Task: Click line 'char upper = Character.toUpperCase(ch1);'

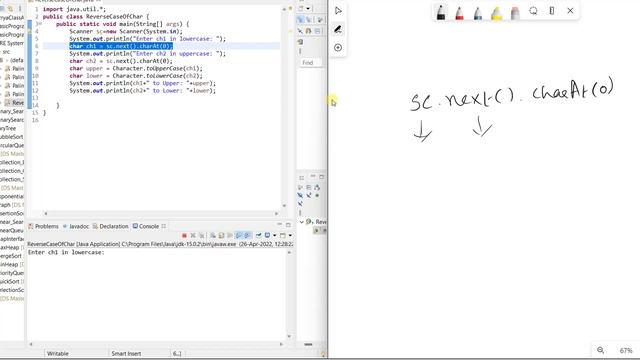Action: coord(136,68)
